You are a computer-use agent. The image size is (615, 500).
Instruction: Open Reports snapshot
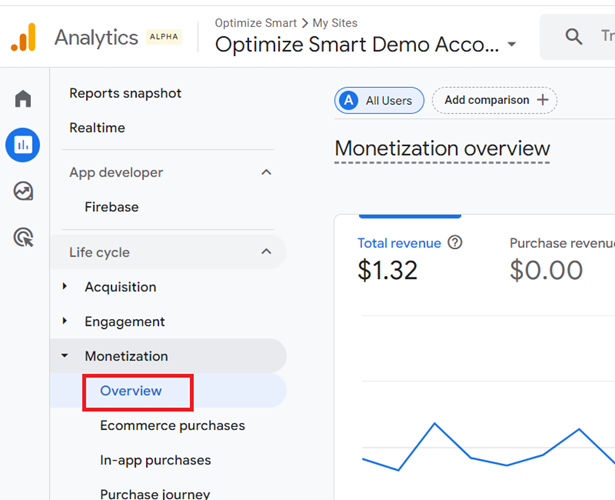point(125,93)
